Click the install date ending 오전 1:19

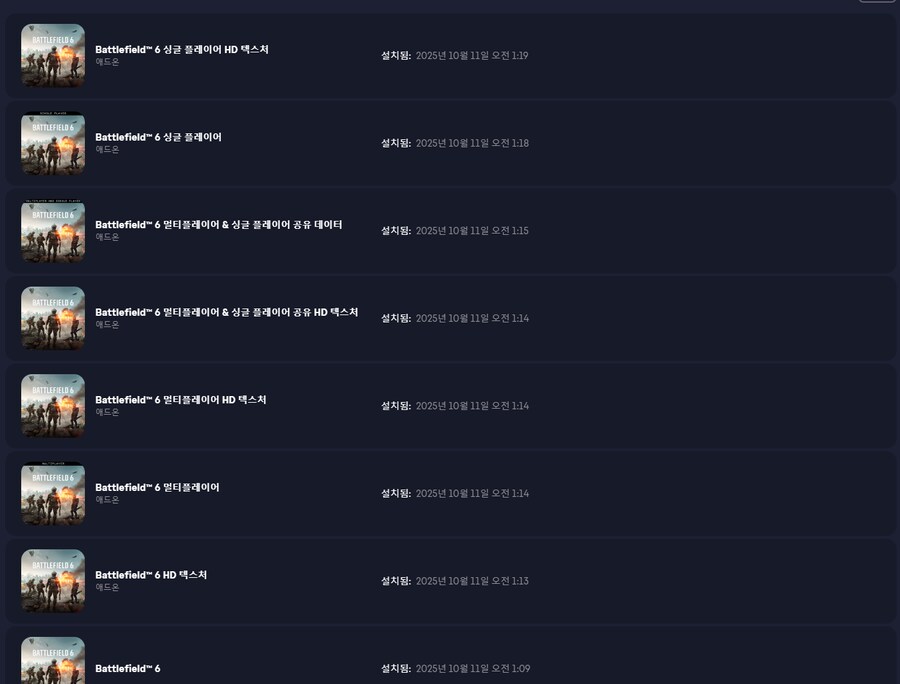pyautogui.click(x=471, y=56)
